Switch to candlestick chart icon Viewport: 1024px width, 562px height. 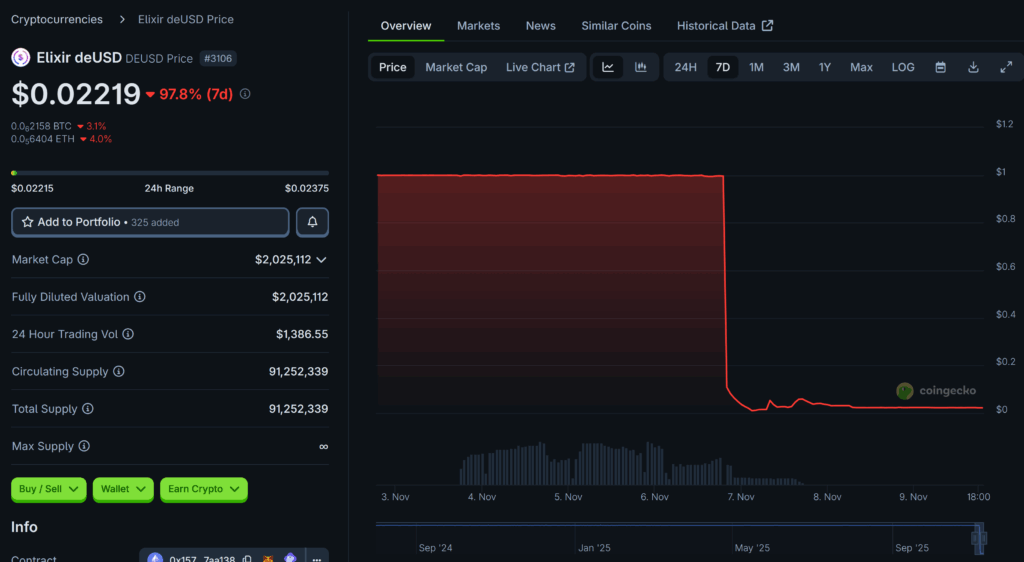(641, 67)
